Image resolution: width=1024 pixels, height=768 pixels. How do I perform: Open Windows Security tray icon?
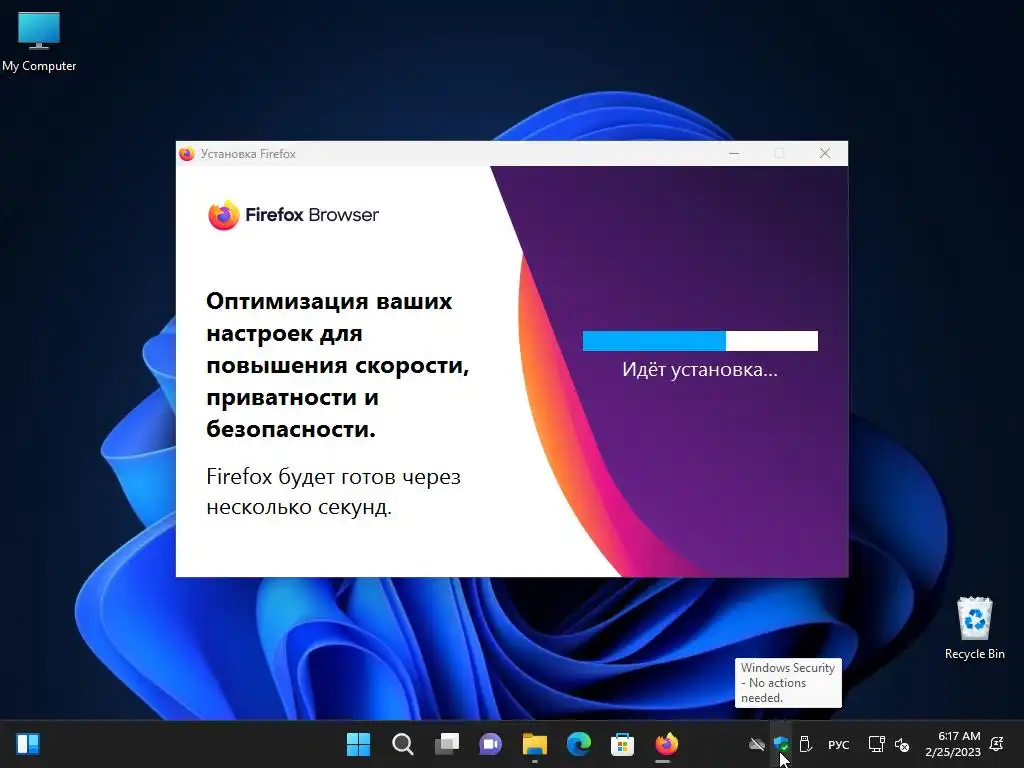pos(781,744)
